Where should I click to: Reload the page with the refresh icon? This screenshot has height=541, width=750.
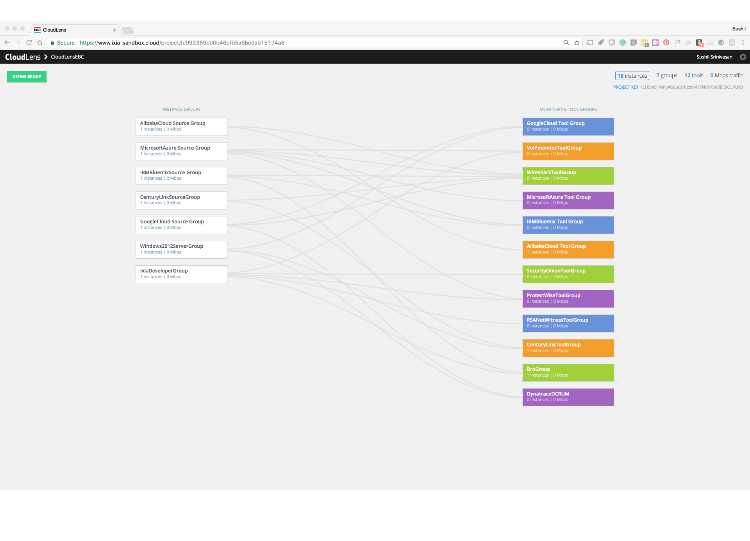point(29,43)
